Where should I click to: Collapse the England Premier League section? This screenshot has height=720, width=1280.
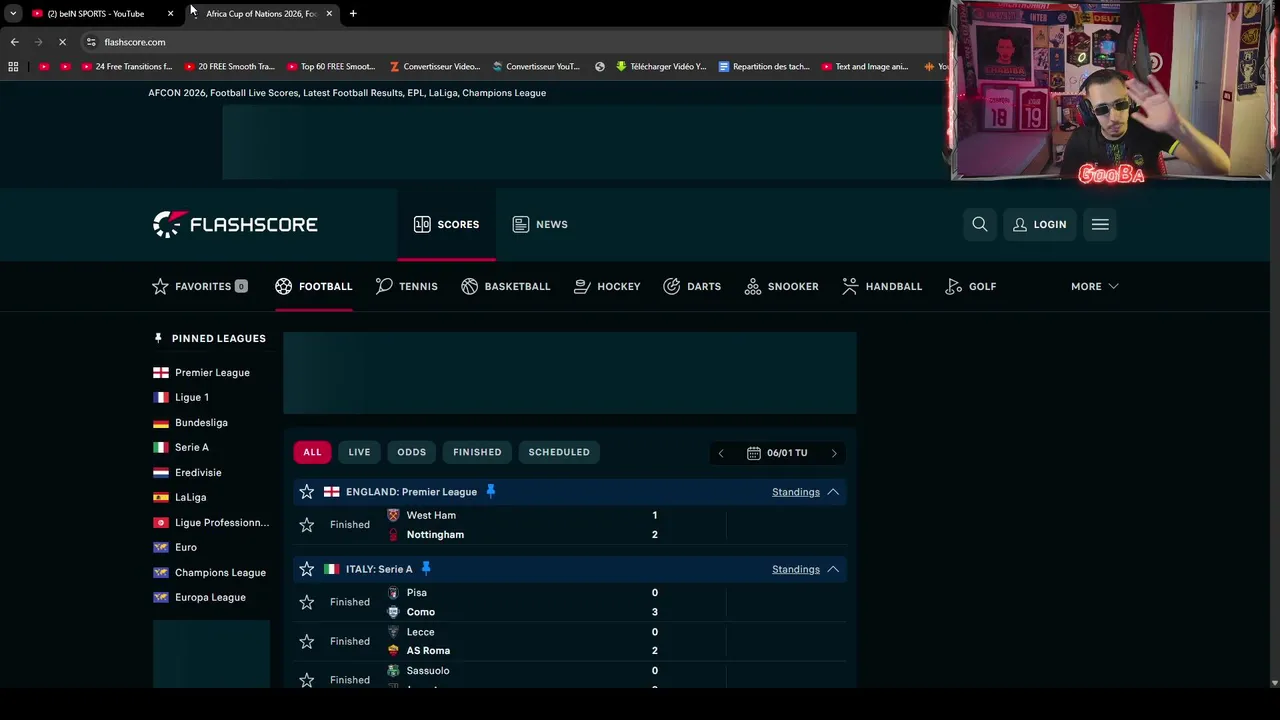[x=833, y=492]
